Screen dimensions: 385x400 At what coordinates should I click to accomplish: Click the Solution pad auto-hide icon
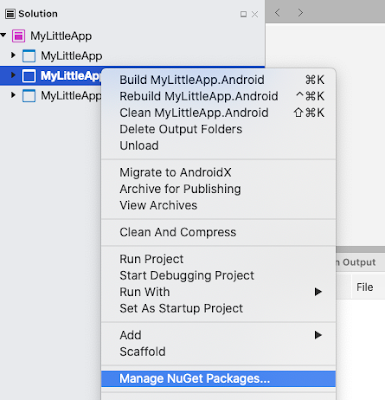click(x=244, y=14)
